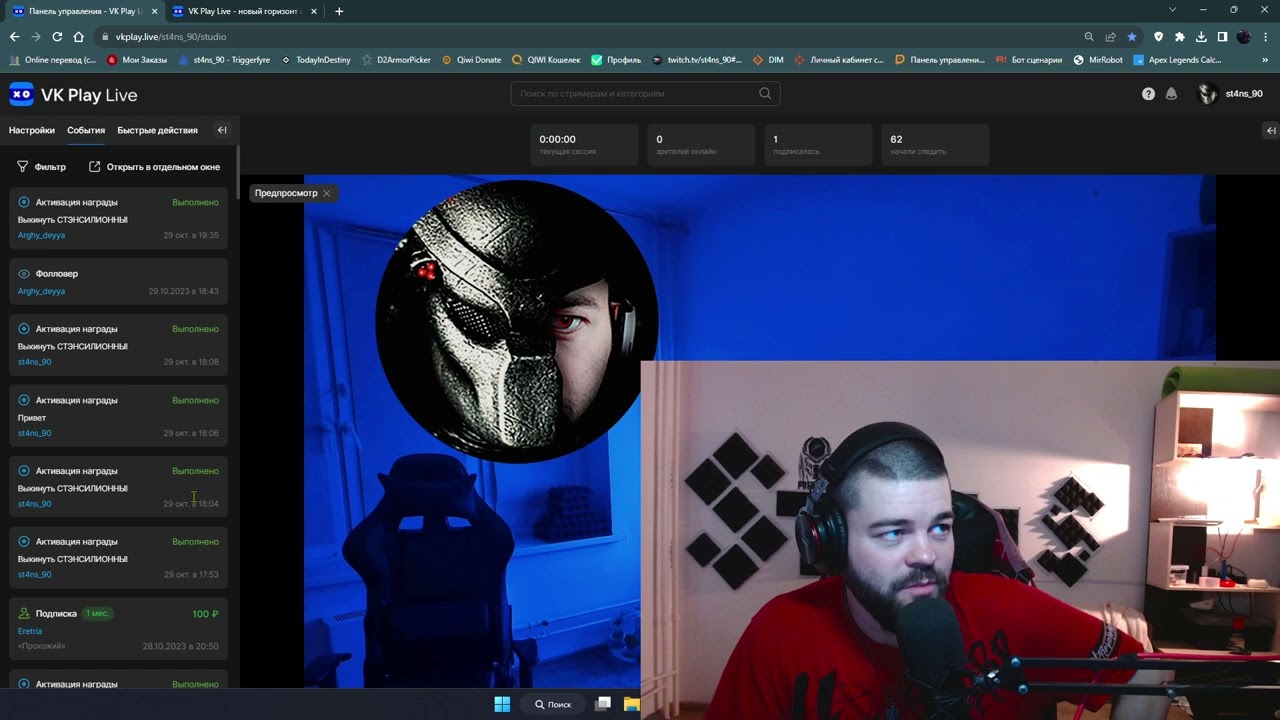Open the D2ArmorPicker bookmark
This screenshot has width=1280, height=720.
click(x=396, y=60)
